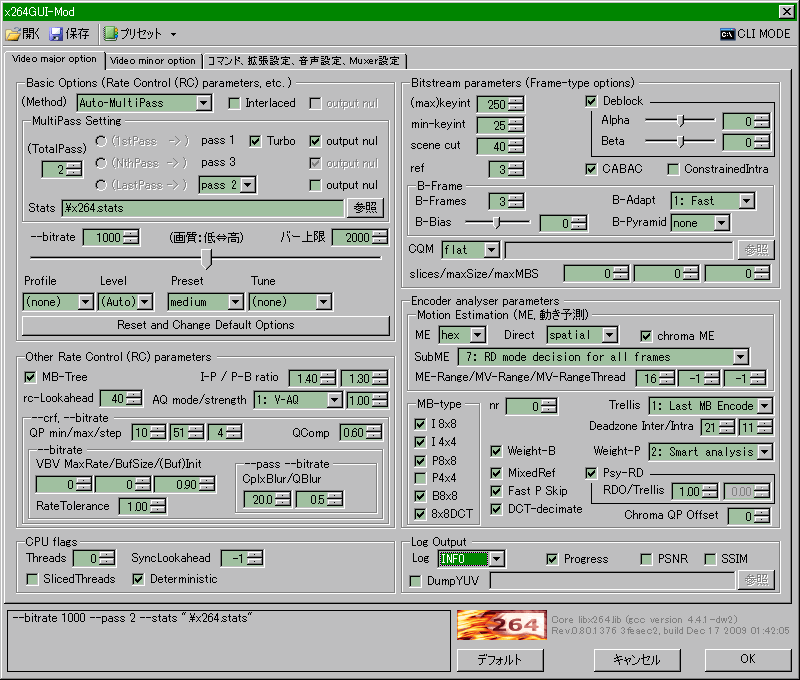
Task: Switch to CLI MODE
Action: pos(755,34)
